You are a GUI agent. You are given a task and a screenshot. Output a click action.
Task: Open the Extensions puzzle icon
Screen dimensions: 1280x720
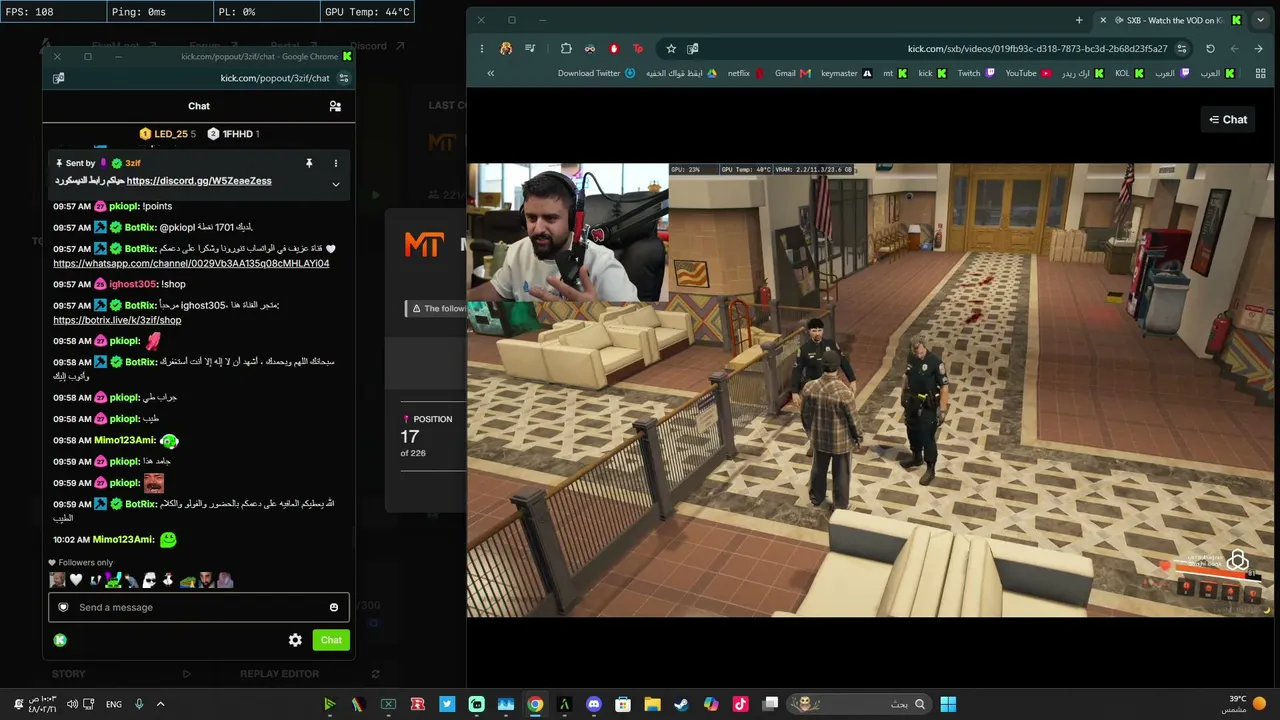pos(566,48)
